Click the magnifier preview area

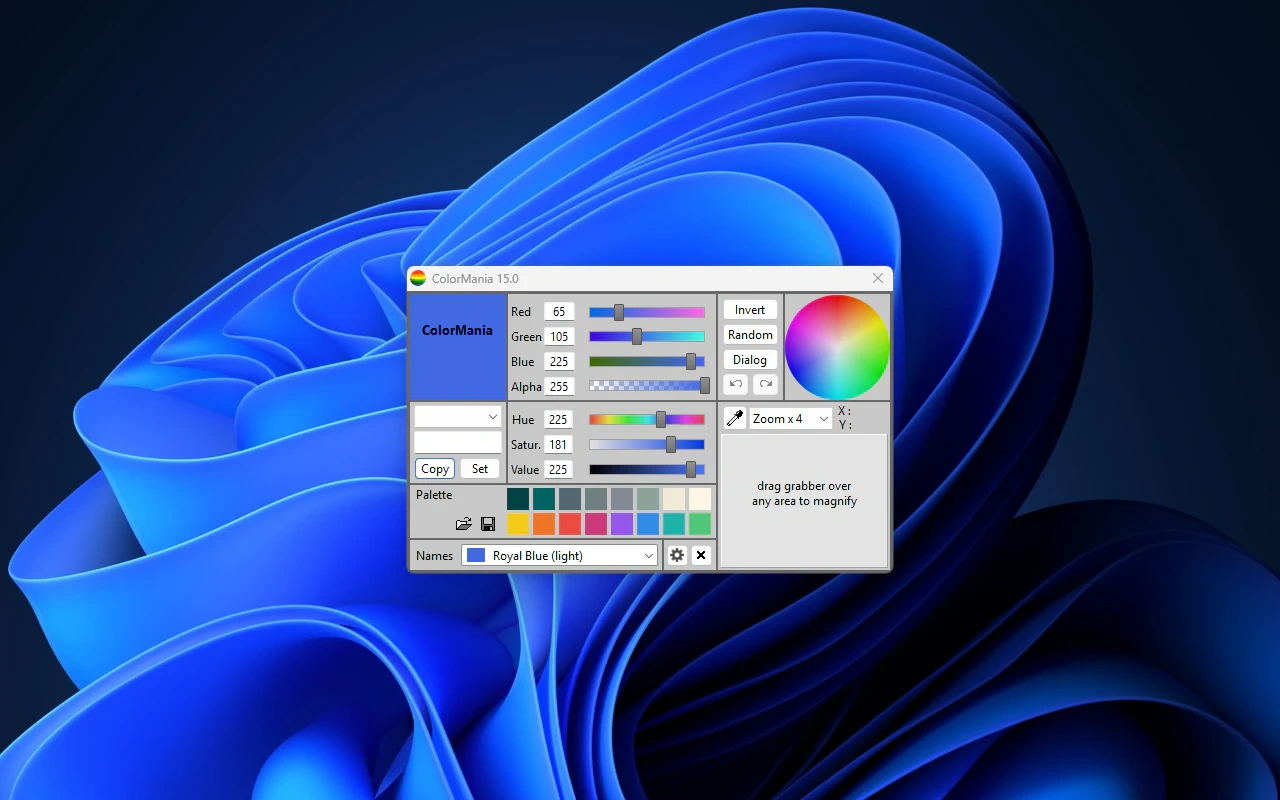[x=804, y=501]
